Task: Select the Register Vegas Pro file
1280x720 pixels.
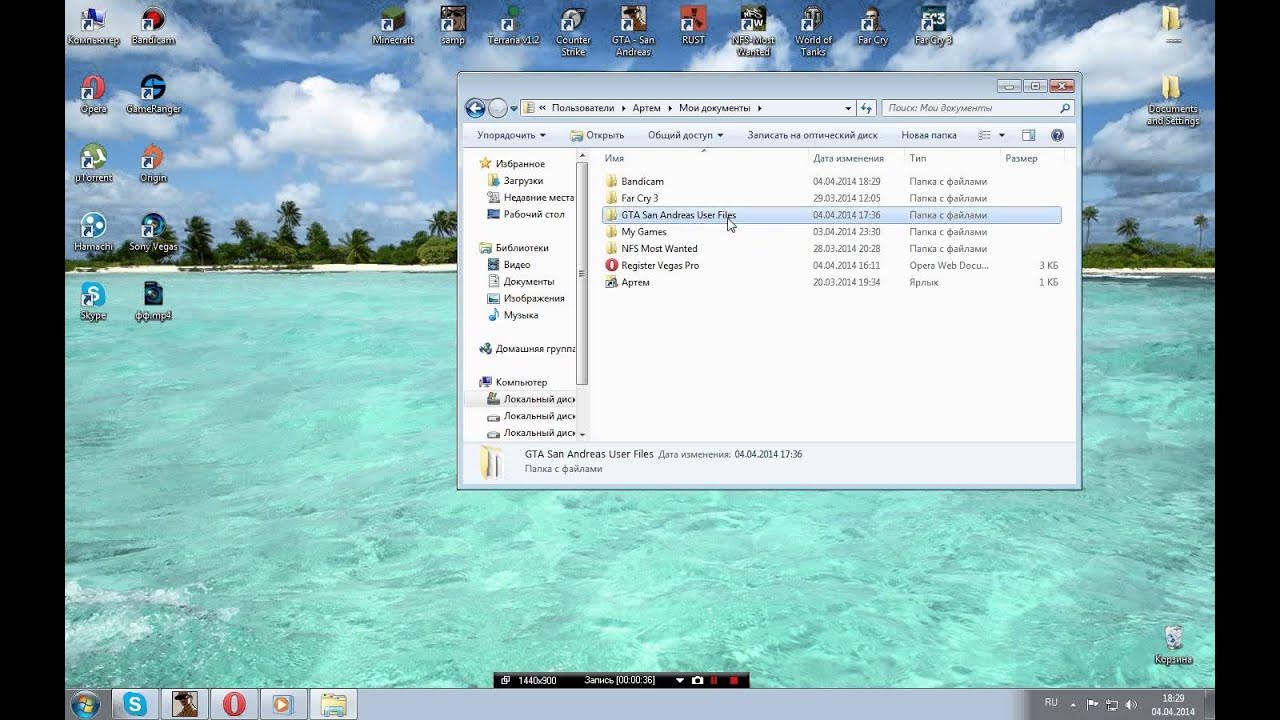Action: coord(831,265)
